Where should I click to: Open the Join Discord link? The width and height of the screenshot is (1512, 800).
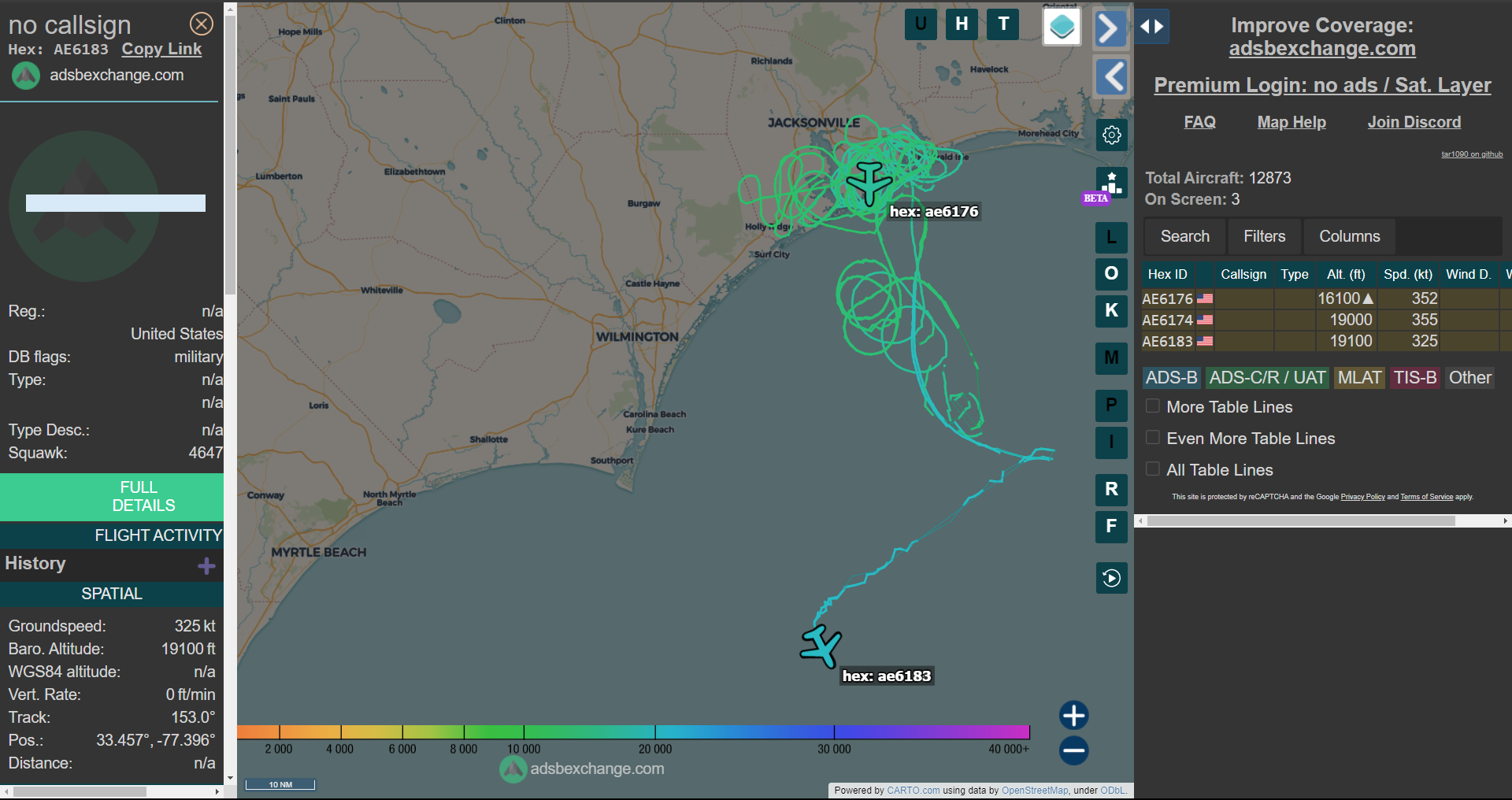click(1414, 122)
